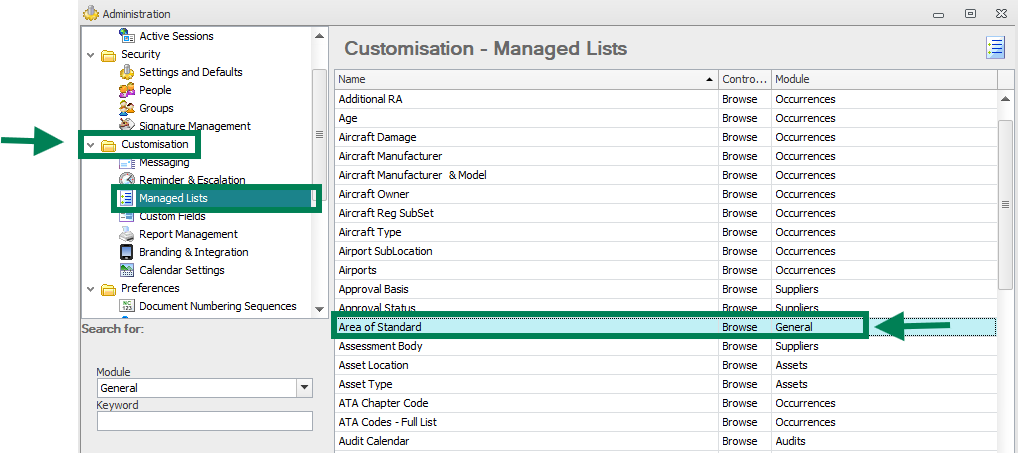This screenshot has width=1018, height=453.
Task: Click the Administration gear icon in title bar
Action: click(91, 13)
